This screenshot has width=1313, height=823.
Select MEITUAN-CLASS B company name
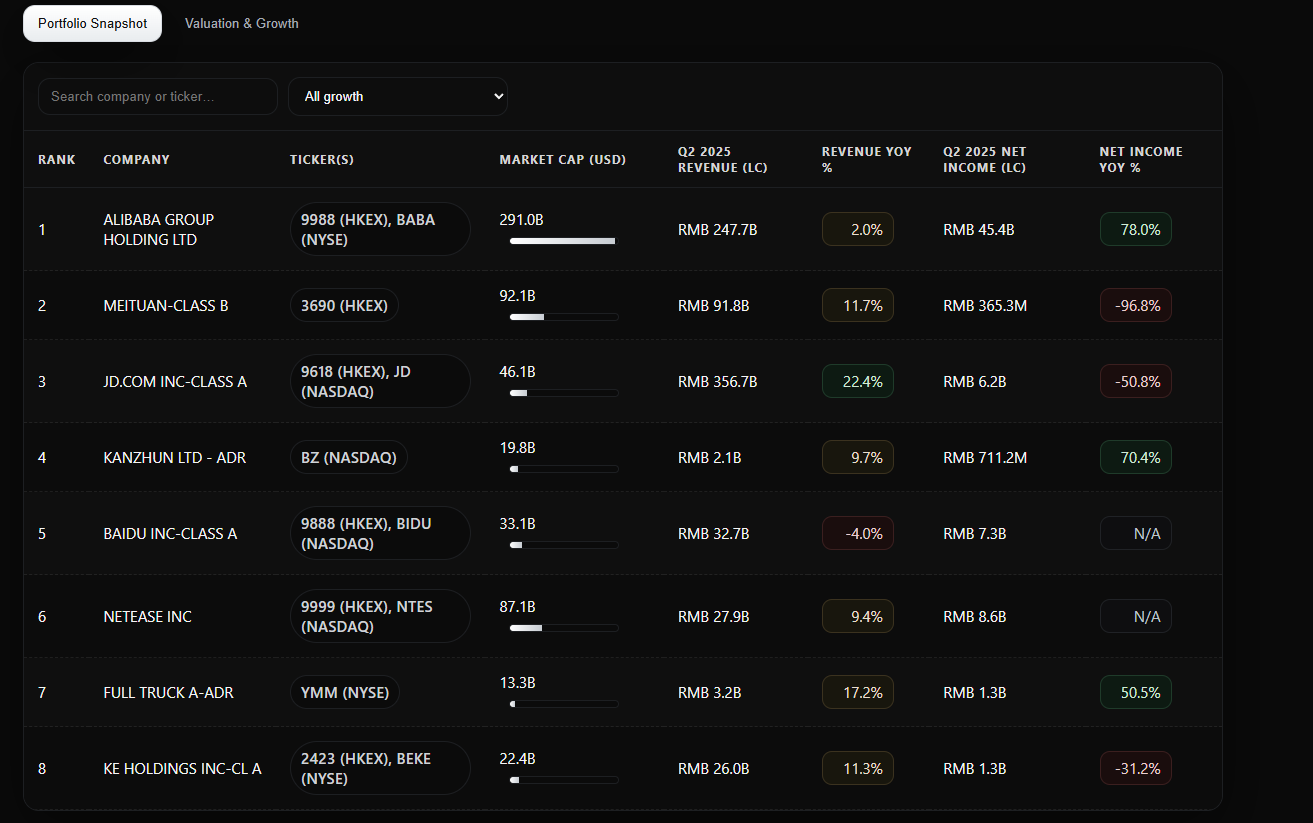click(x=166, y=306)
